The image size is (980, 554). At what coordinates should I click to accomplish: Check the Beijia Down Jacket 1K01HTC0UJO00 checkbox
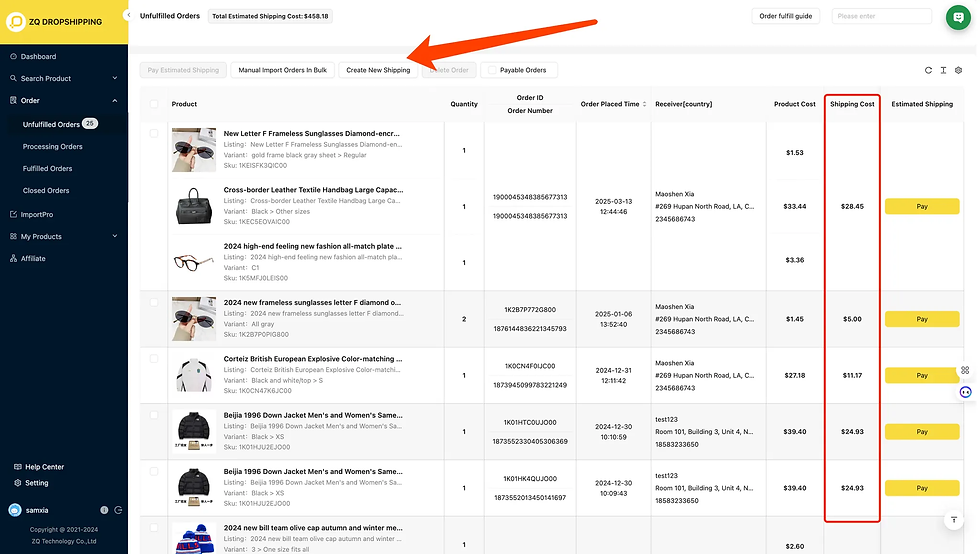coord(154,415)
